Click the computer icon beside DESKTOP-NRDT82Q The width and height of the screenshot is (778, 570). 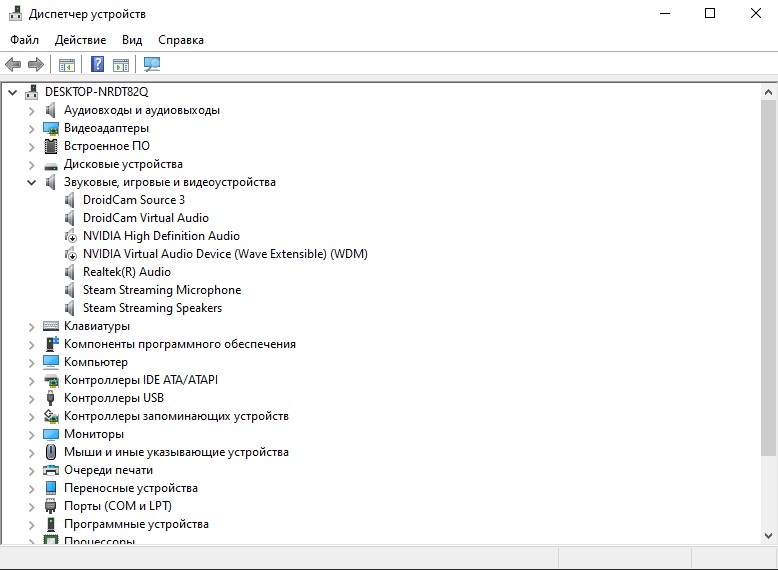pos(32,92)
